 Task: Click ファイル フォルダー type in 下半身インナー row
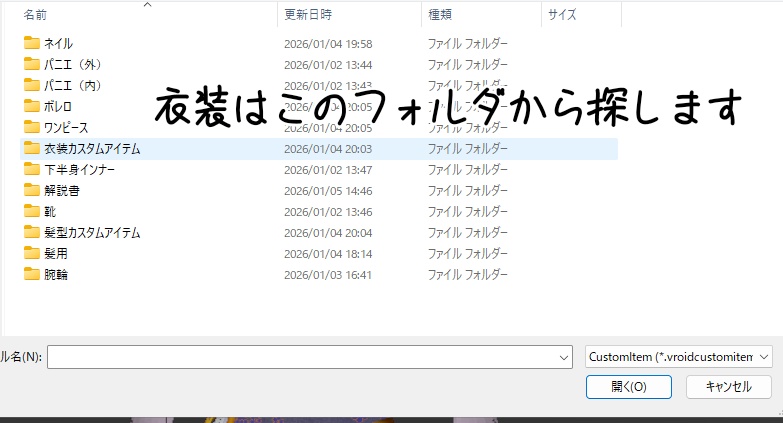(467, 169)
